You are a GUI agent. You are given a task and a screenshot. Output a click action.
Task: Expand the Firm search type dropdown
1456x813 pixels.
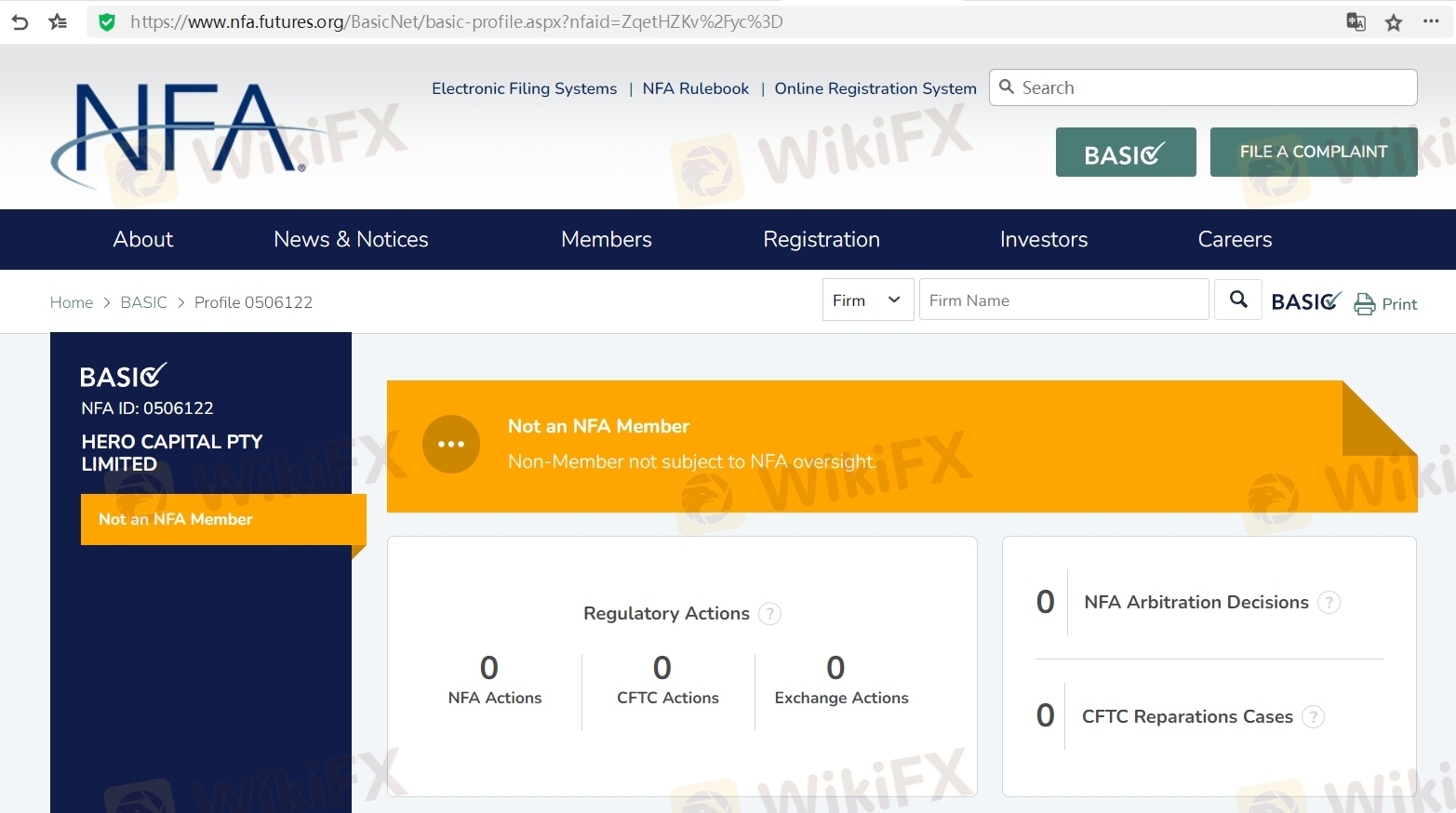pyautogui.click(x=867, y=300)
